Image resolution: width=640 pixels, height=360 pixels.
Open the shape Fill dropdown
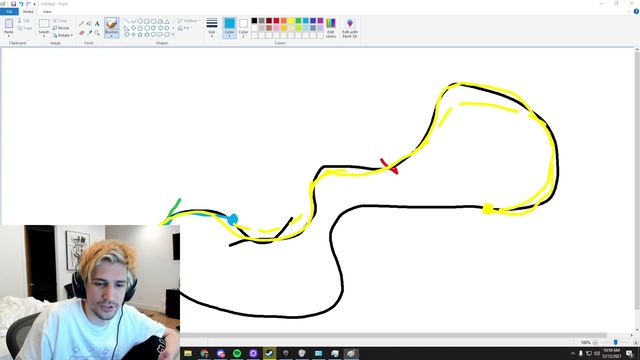(185, 28)
